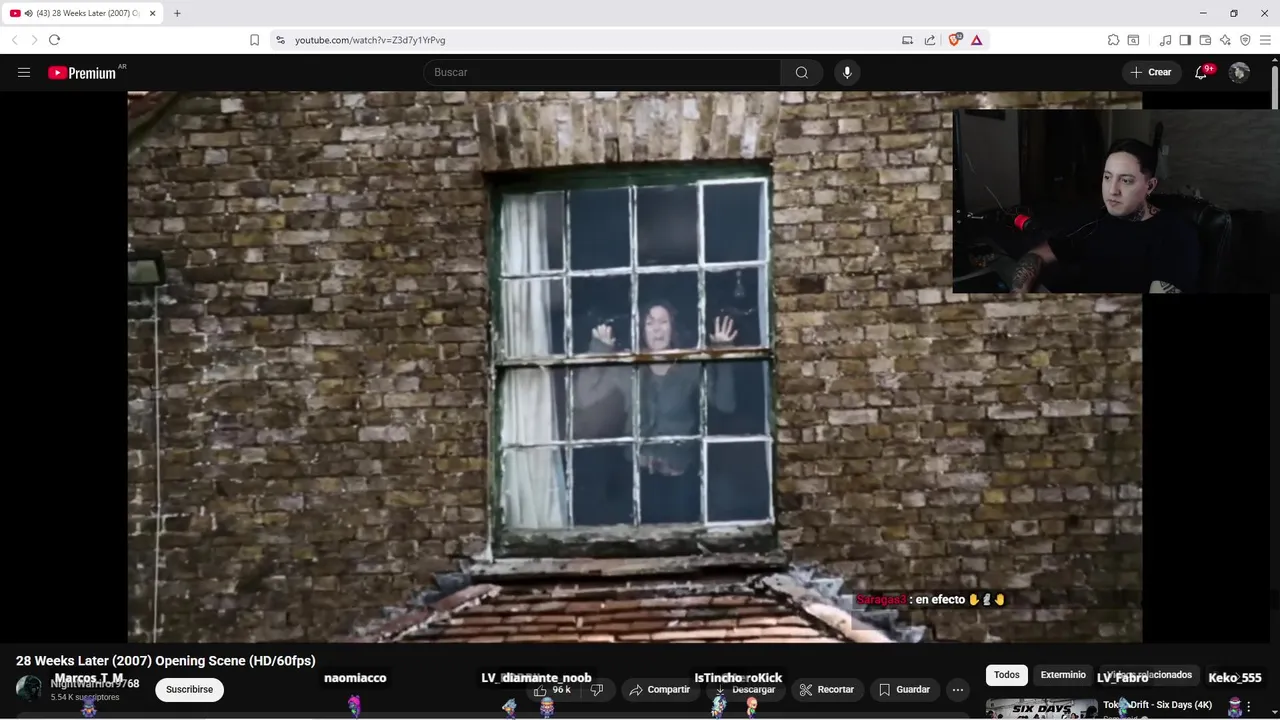Screen dimensions: 1280x720
Task: Open Brave Rewards triangle icon
Action: point(977,40)
